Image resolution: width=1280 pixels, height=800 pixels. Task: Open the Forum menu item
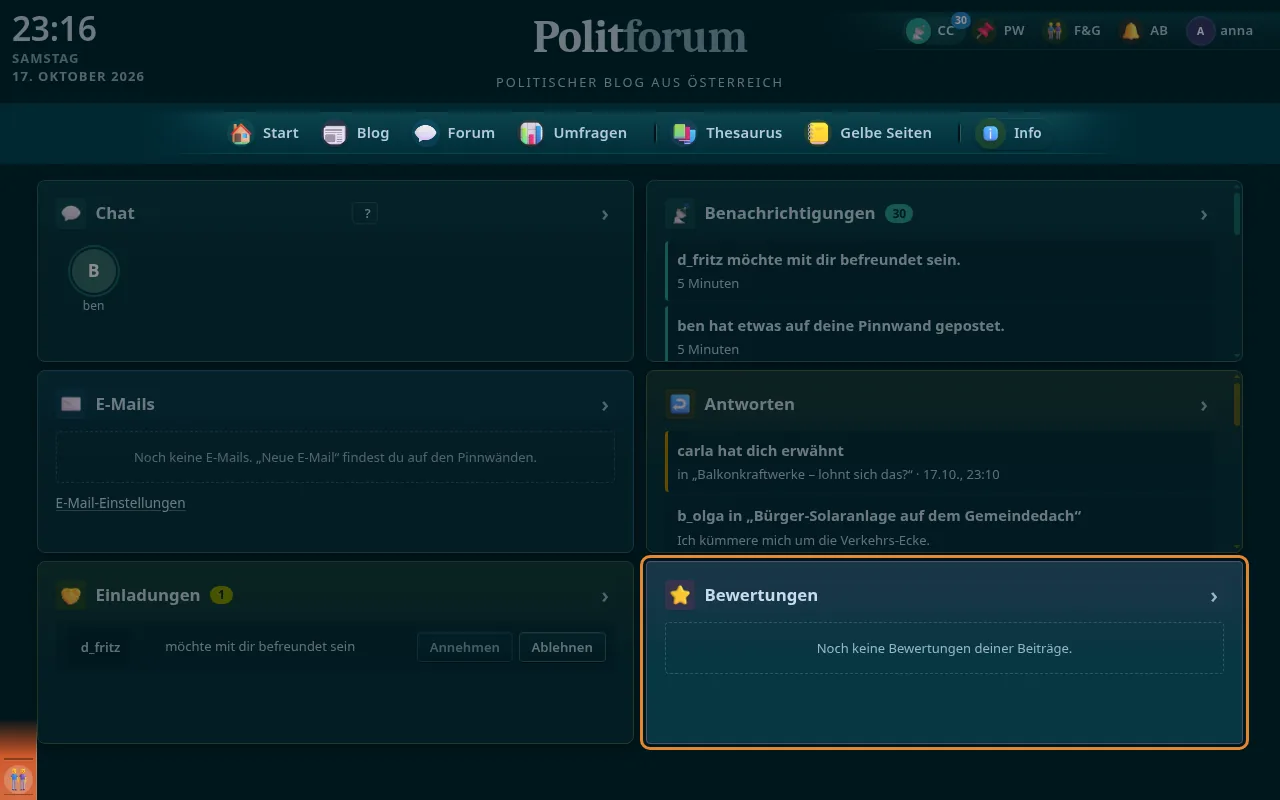[455, 133]
